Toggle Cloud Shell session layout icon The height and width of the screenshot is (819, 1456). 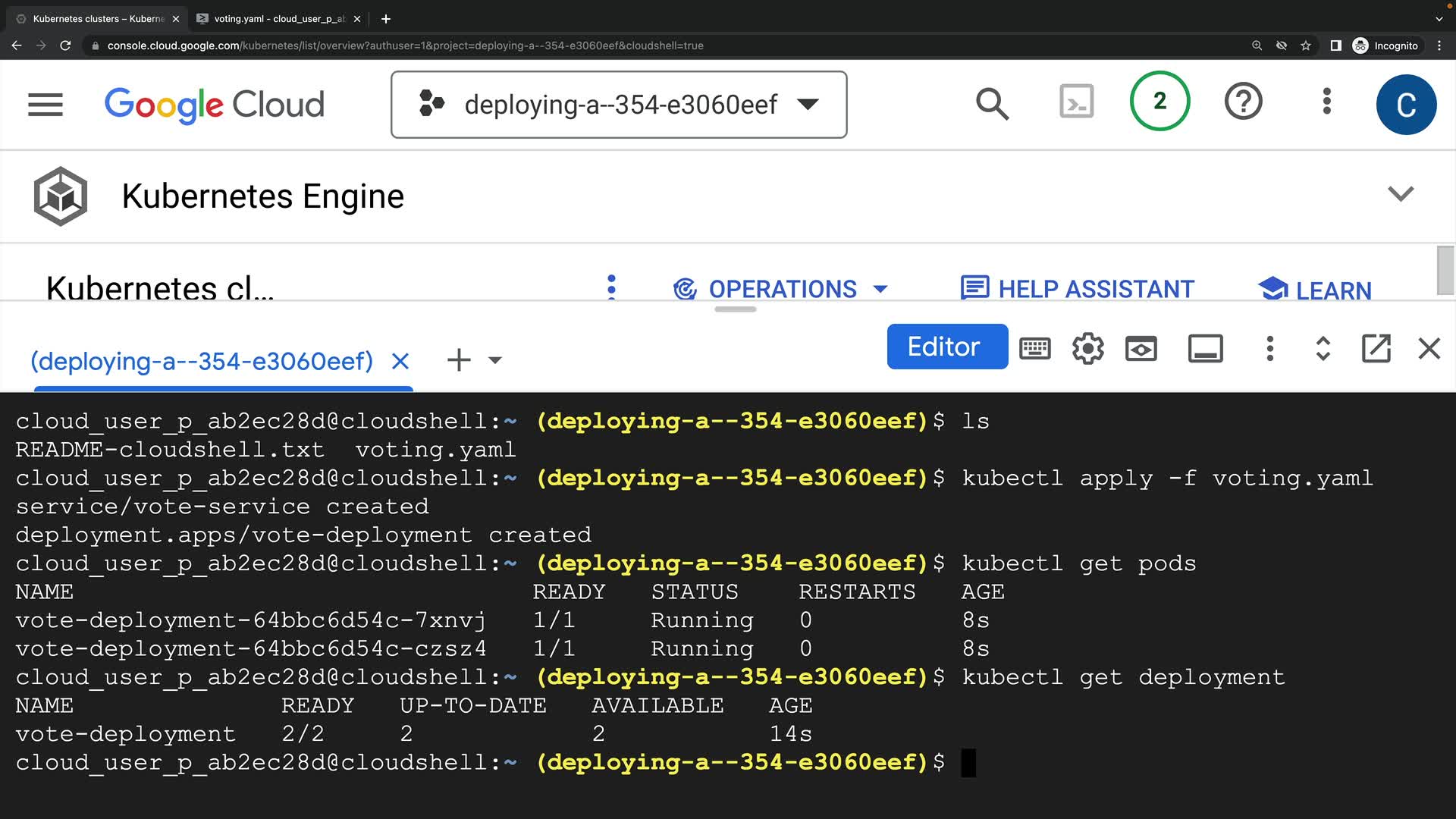point(1205,349)
